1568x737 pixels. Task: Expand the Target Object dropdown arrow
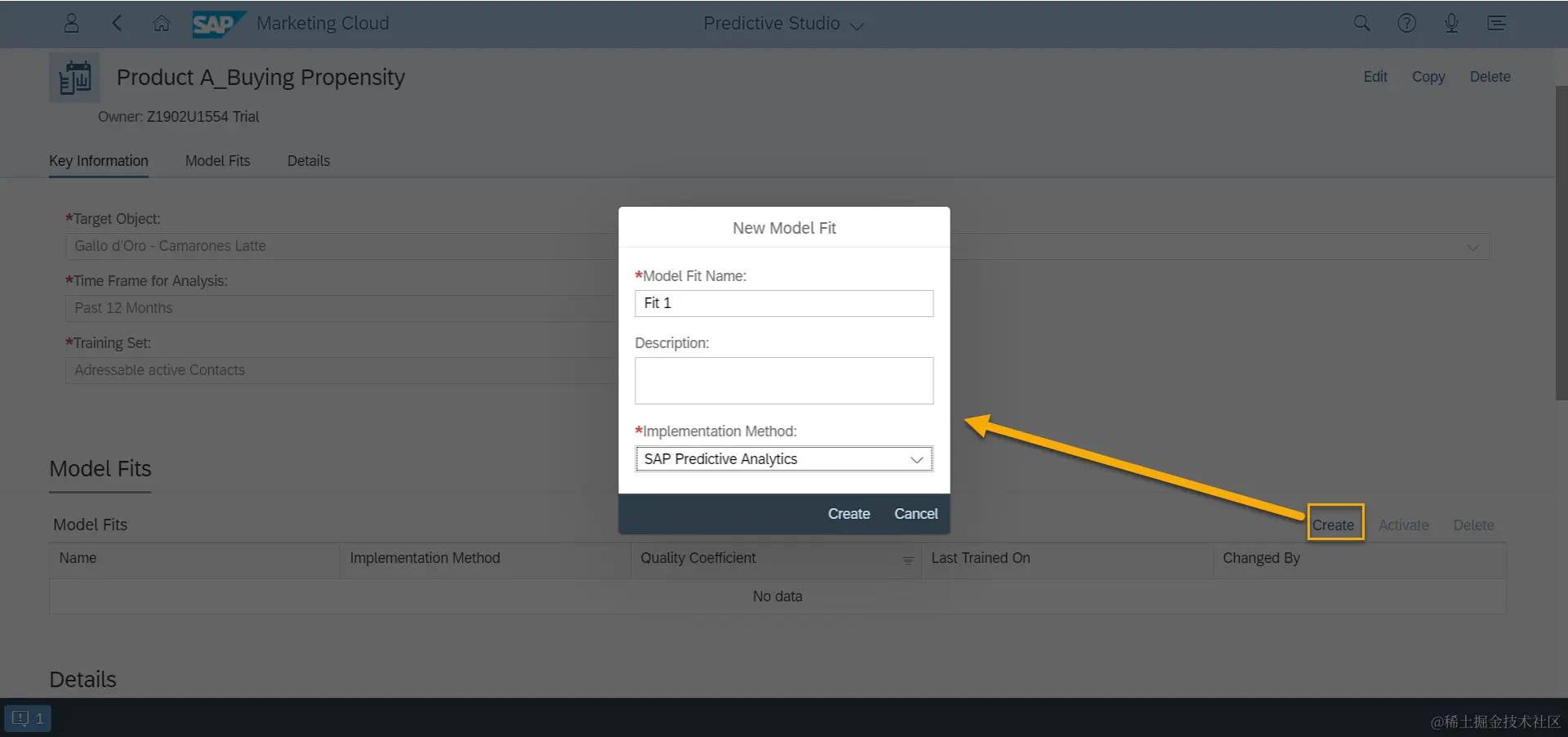click(1472, 247)
